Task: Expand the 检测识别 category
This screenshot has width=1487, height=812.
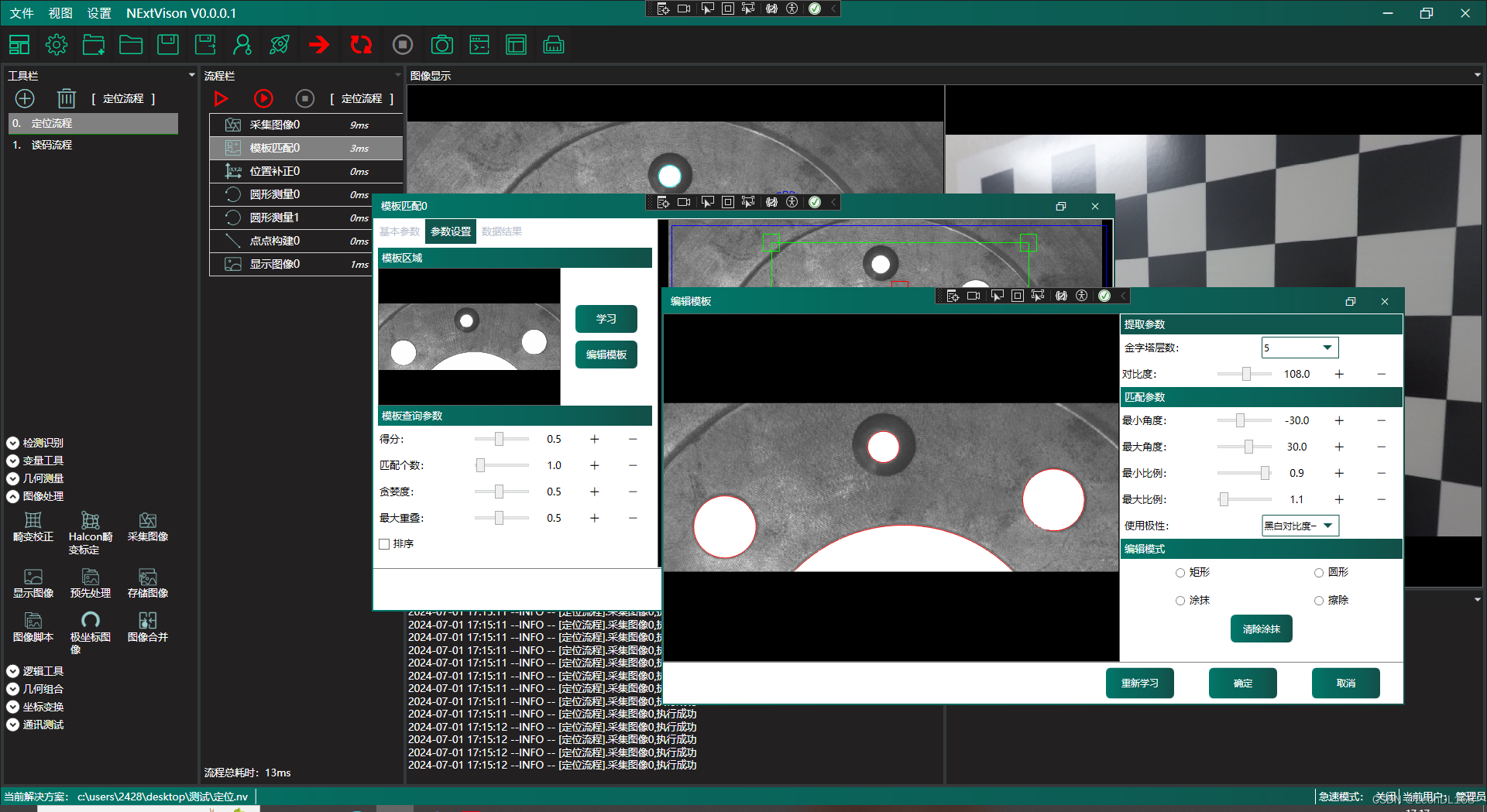Action: [x=13, y=443]
